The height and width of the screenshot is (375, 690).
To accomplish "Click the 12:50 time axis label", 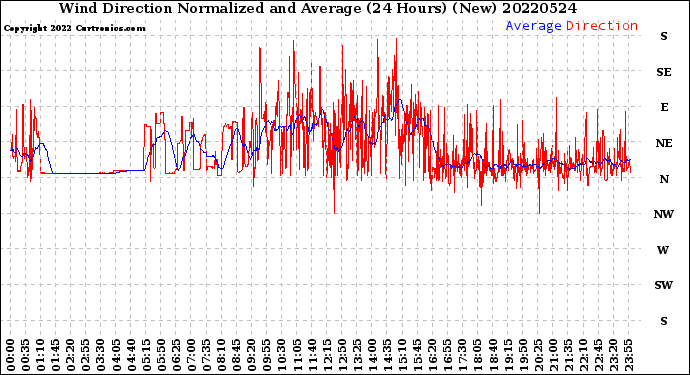I will click(x=342, y=355).
